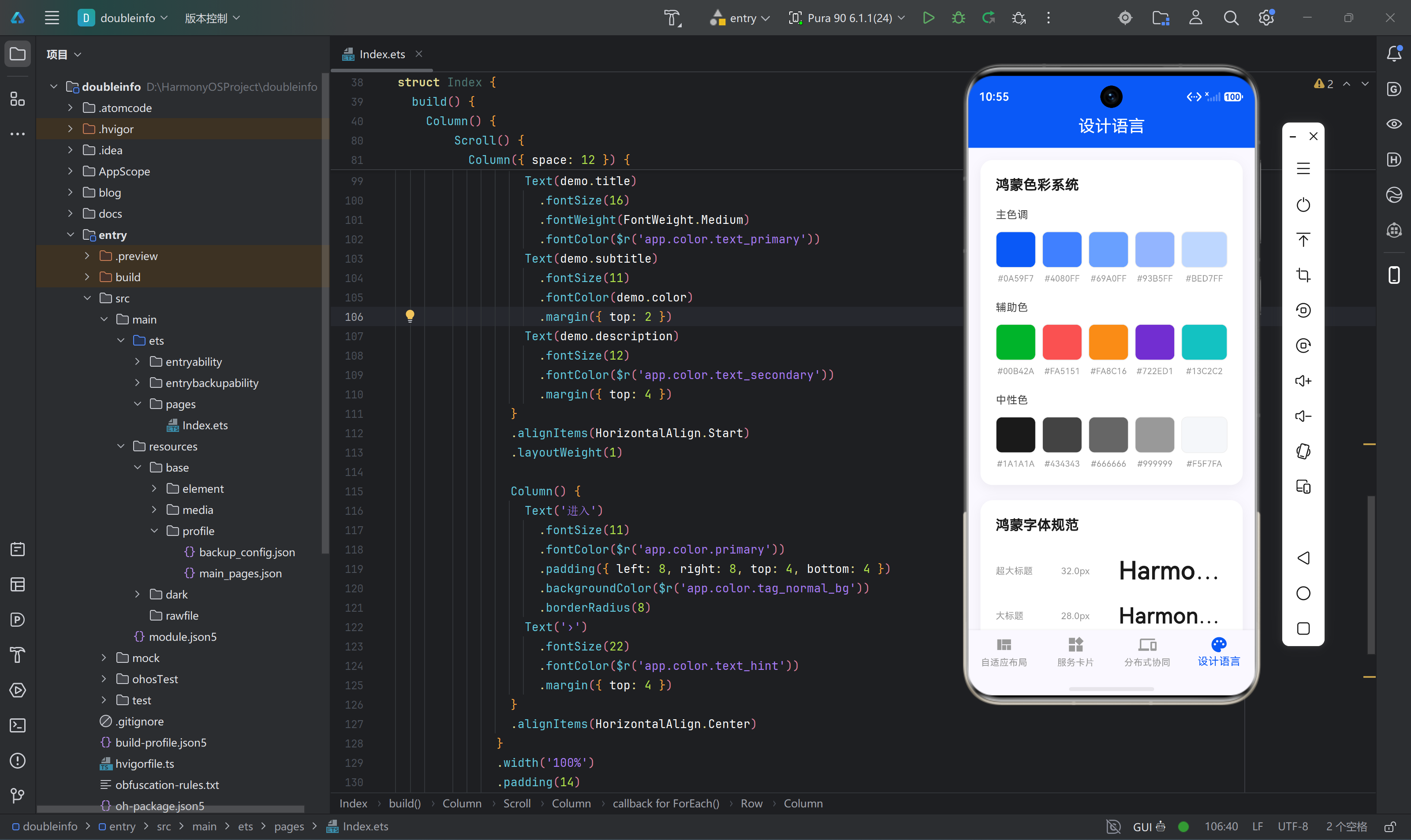This screenshot has height=840, width=1411.
Task: Open the entry run configuration dropdown
Action: (740, 18)
